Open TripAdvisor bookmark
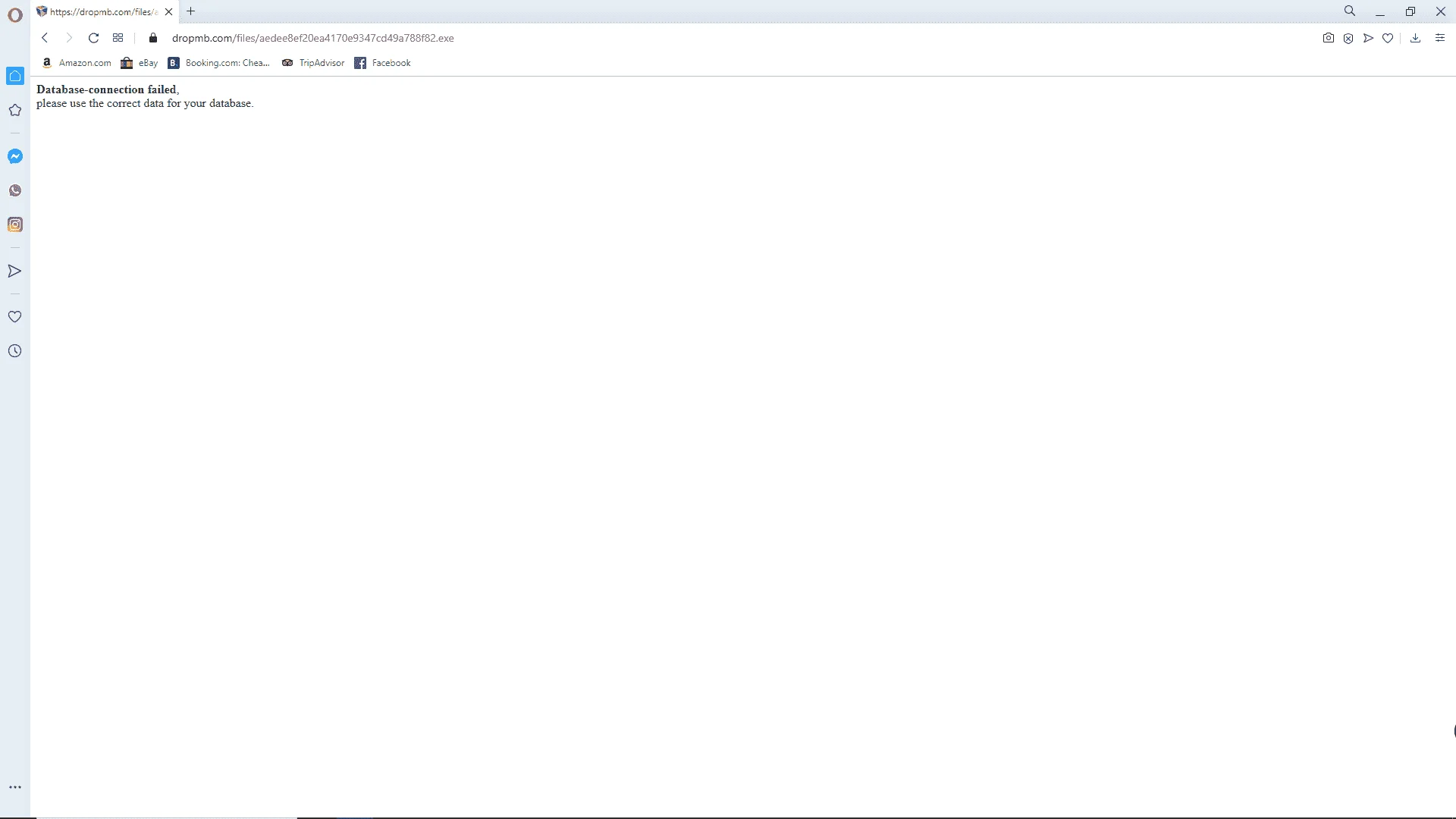 click(x=312, y=63)
